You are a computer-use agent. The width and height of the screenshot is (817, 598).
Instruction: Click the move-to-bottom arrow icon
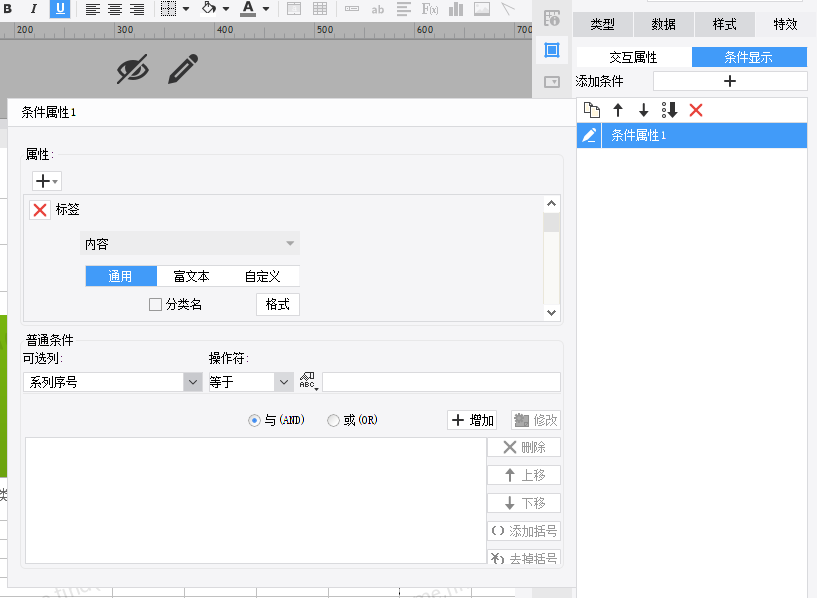670,110
